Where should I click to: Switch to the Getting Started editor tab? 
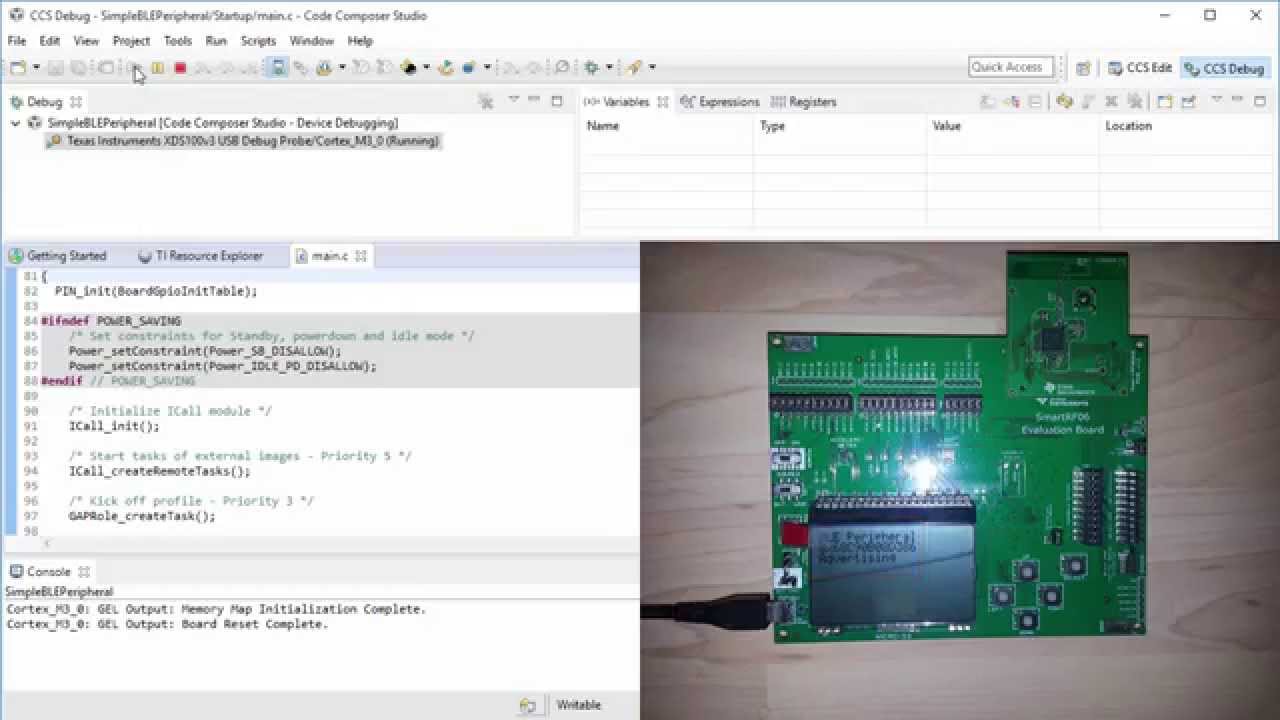tap(57, 256)
